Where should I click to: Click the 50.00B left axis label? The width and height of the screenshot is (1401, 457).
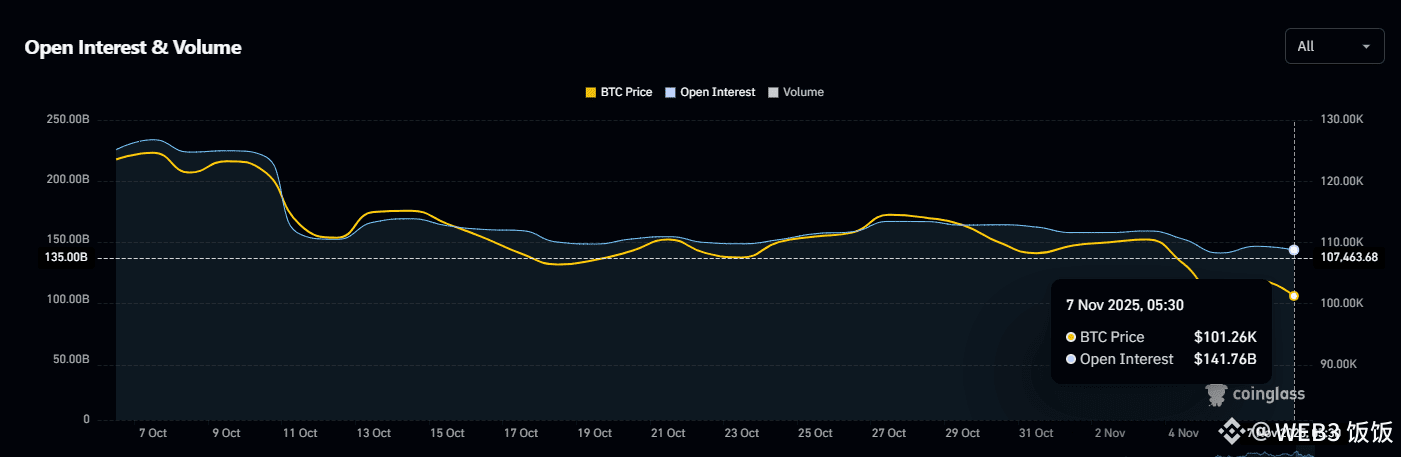point(70,360)
